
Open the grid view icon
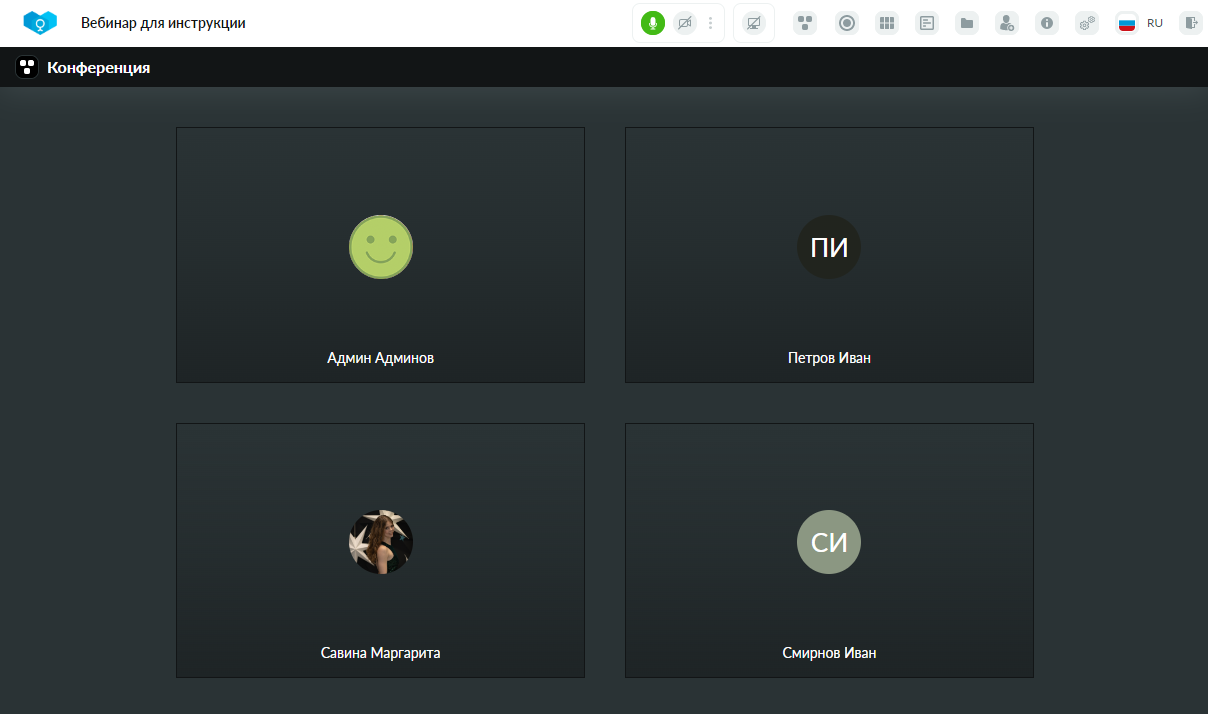[887, 23]
